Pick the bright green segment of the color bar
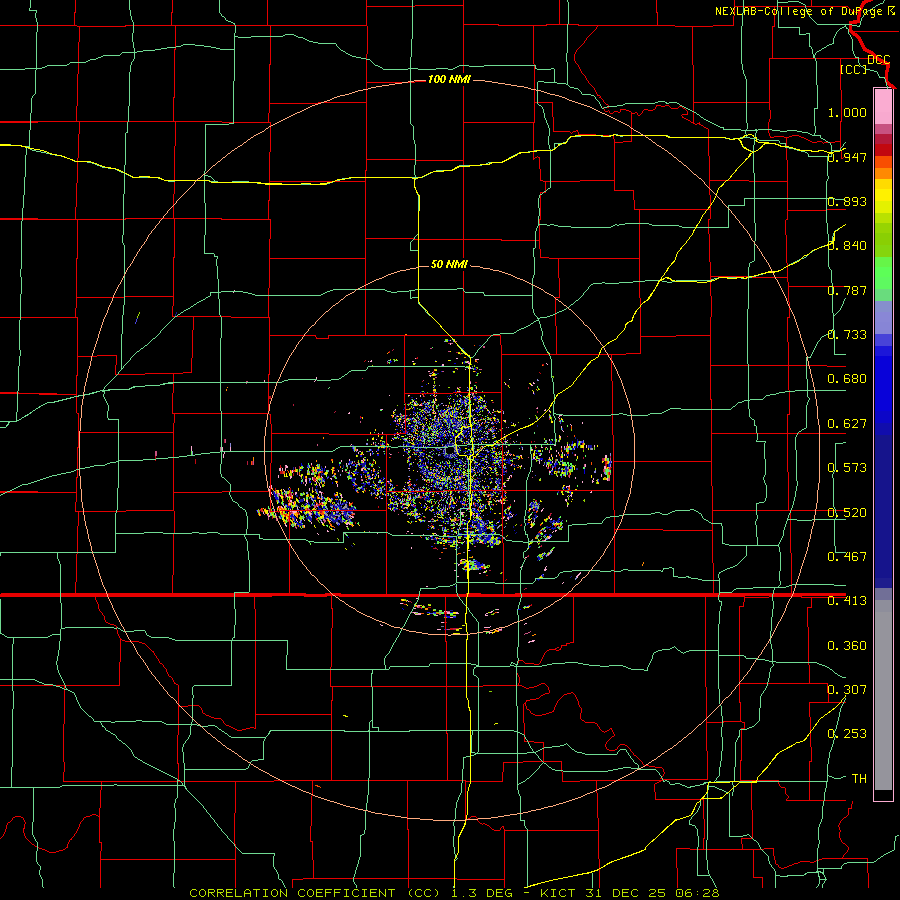Screen dimensions: 900x900 [x=883, y=273]
